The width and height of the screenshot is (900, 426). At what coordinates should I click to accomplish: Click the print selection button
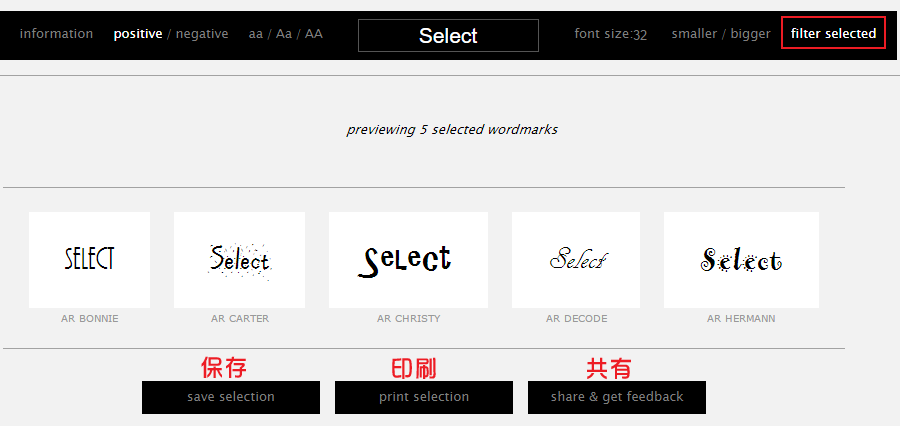(424, 397)
